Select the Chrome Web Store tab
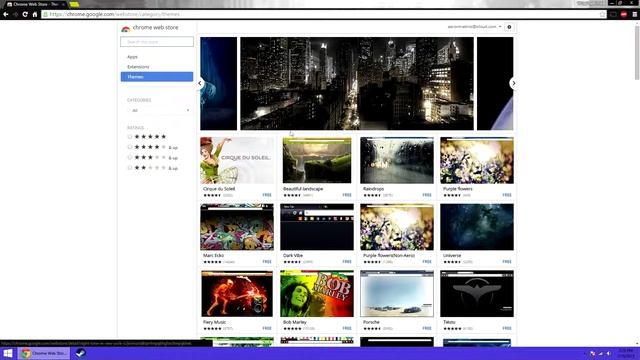 pos(36,4)
